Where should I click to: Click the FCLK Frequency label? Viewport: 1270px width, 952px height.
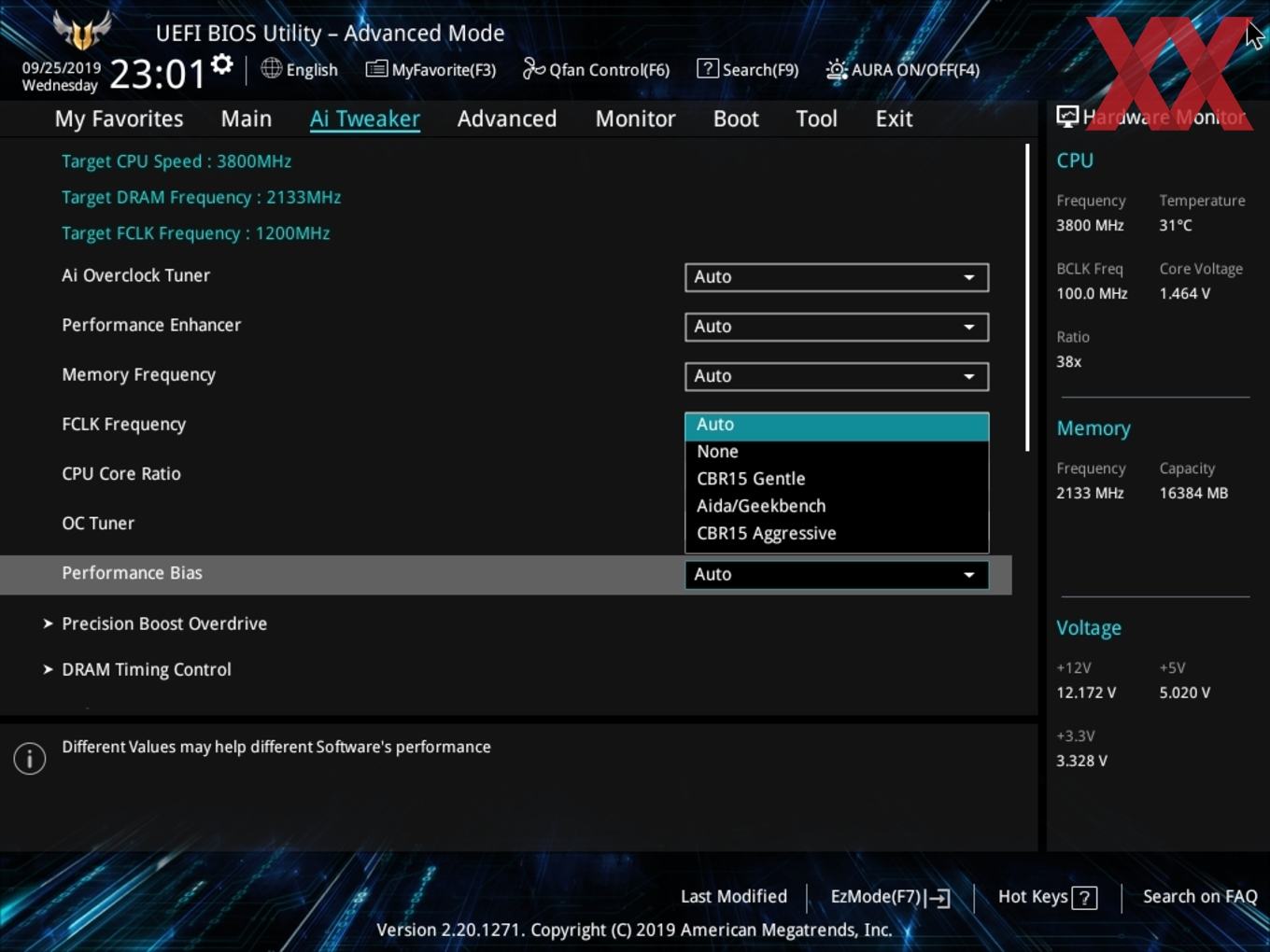coord(123,424)
